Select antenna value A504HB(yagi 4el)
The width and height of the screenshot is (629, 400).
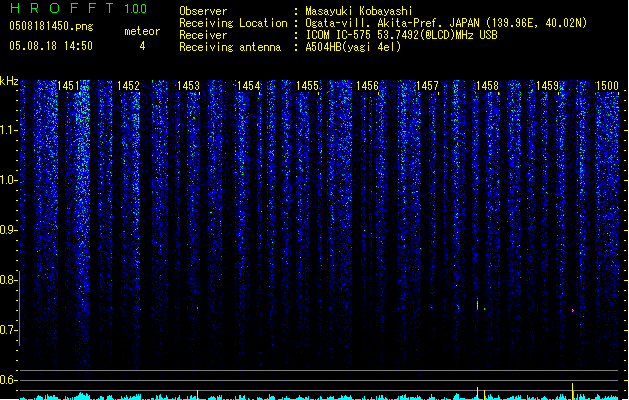tap(353, 47)
